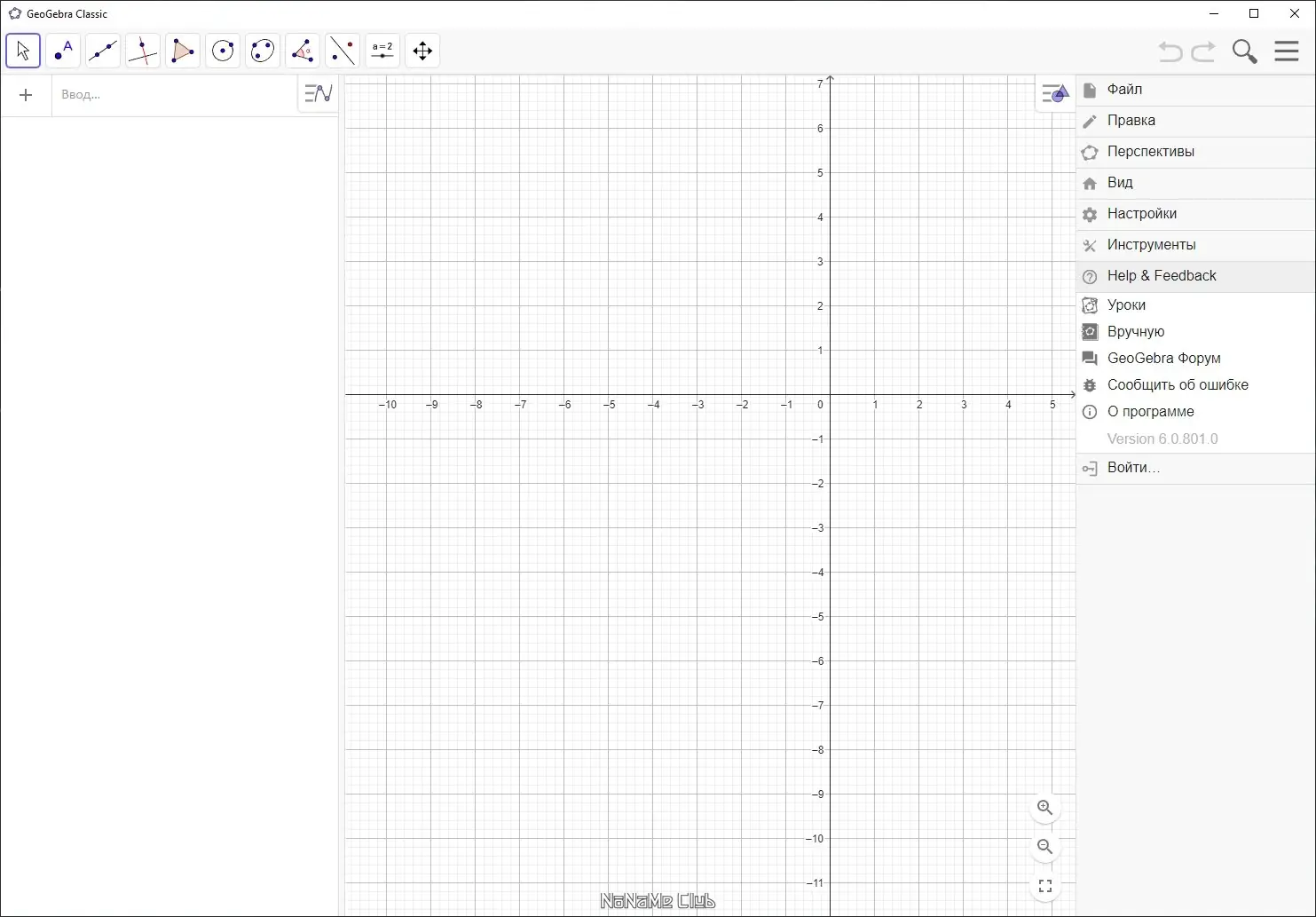Image resolution: width=1316 pixels, height=917 pixels.
Task: Minimize the GeoGebra Classic window
Action: point(1214,13)
